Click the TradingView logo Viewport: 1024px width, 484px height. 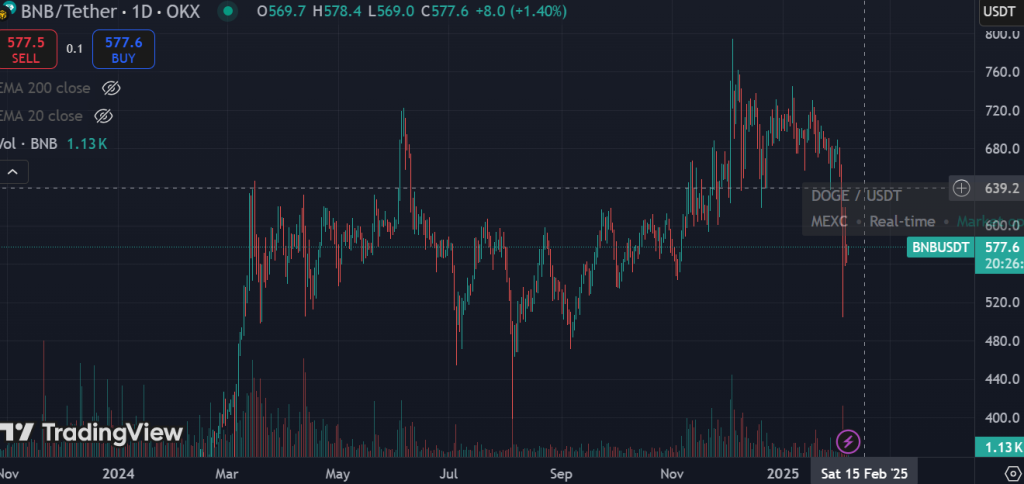click(x=92, y=432)
